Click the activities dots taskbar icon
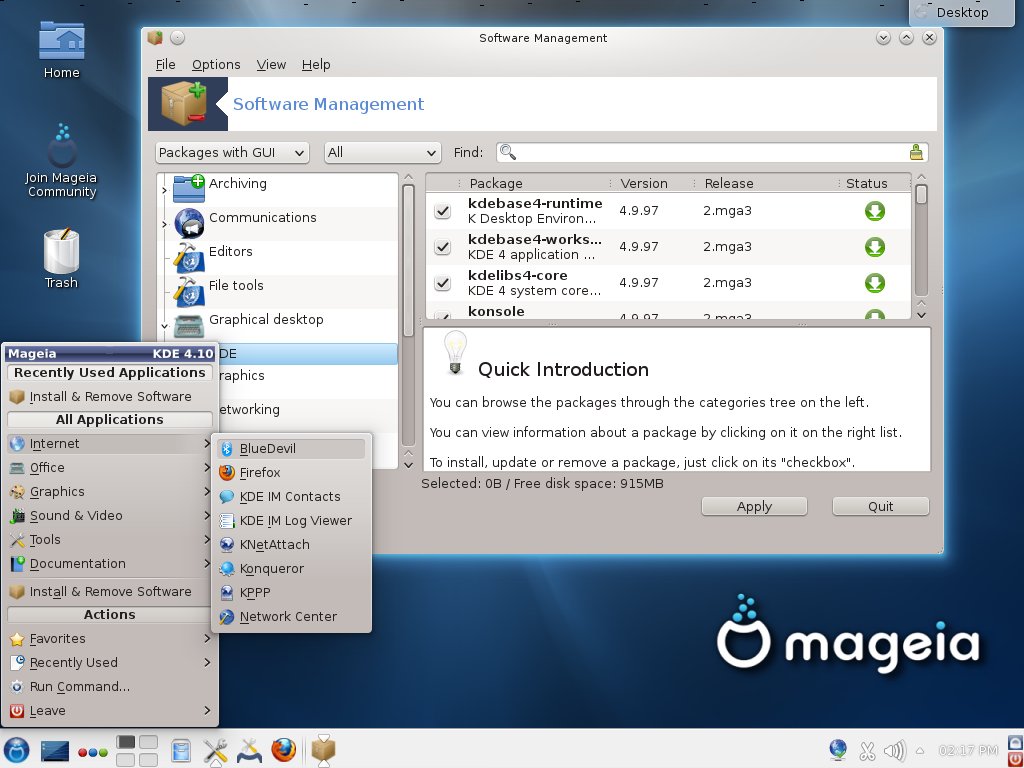This screenshot has width=1024, height=768. (93, 752)
